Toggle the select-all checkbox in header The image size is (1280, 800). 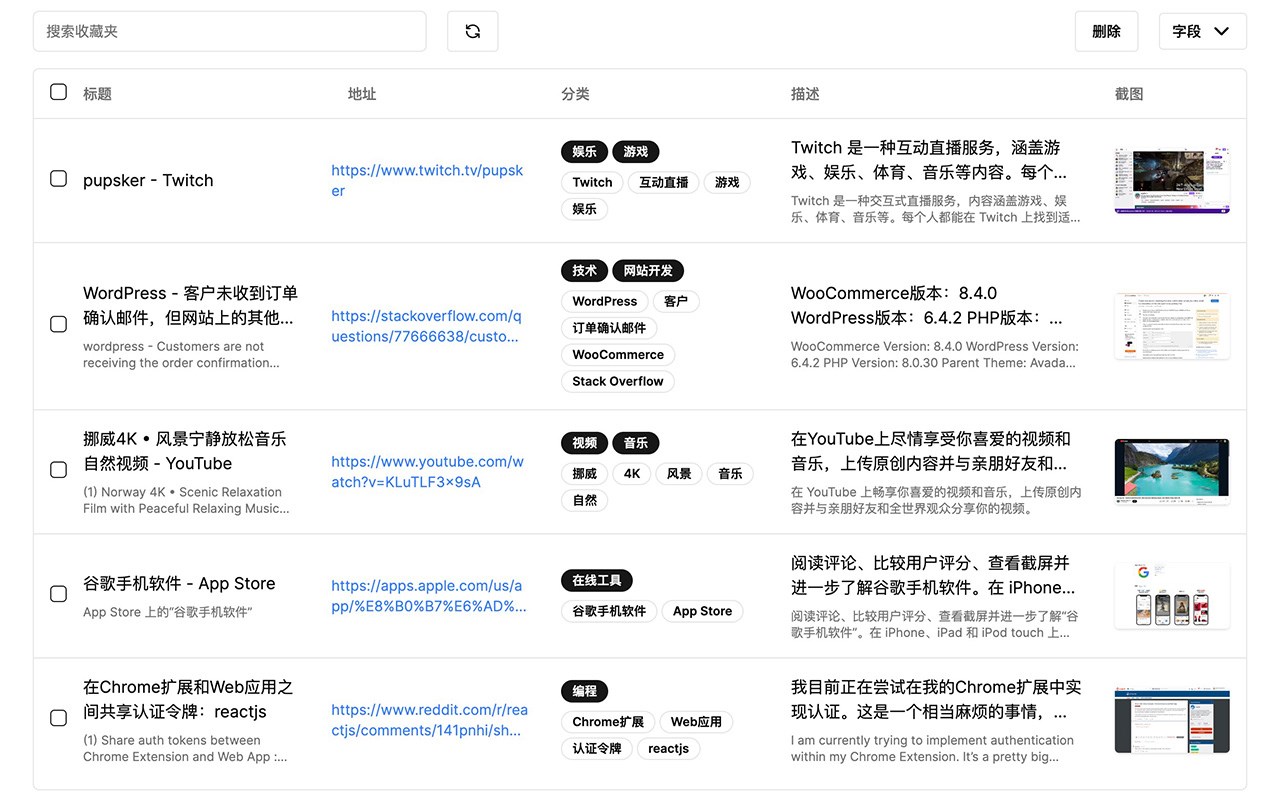58,92
